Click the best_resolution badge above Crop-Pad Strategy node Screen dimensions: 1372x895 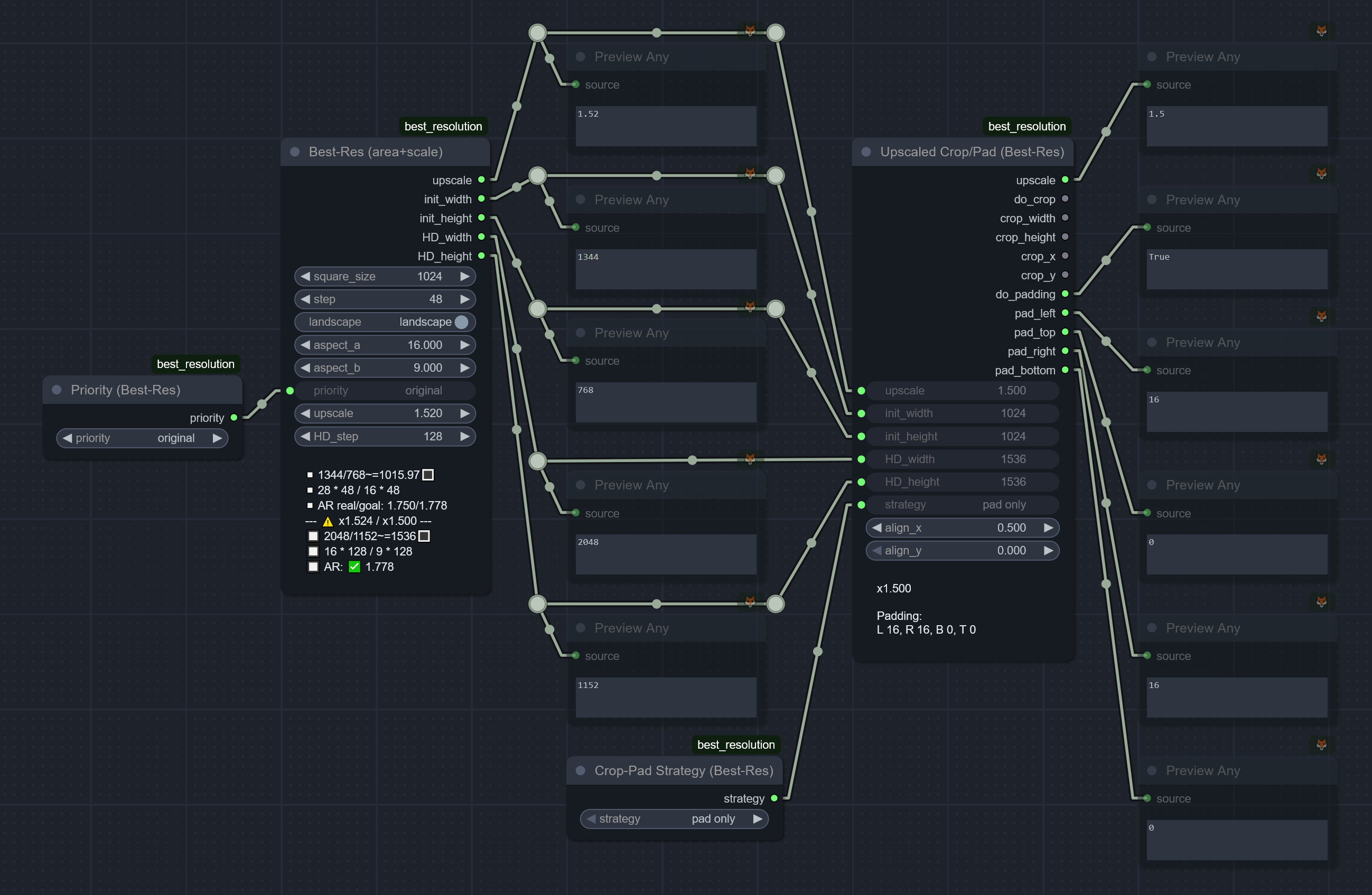click(x=736, y=745)
